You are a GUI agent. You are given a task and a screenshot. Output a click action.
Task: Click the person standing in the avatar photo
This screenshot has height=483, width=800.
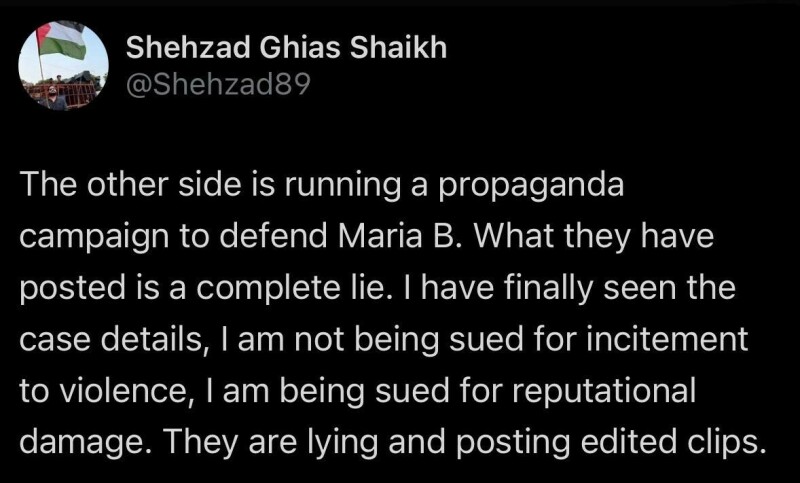tap(53, 98)
